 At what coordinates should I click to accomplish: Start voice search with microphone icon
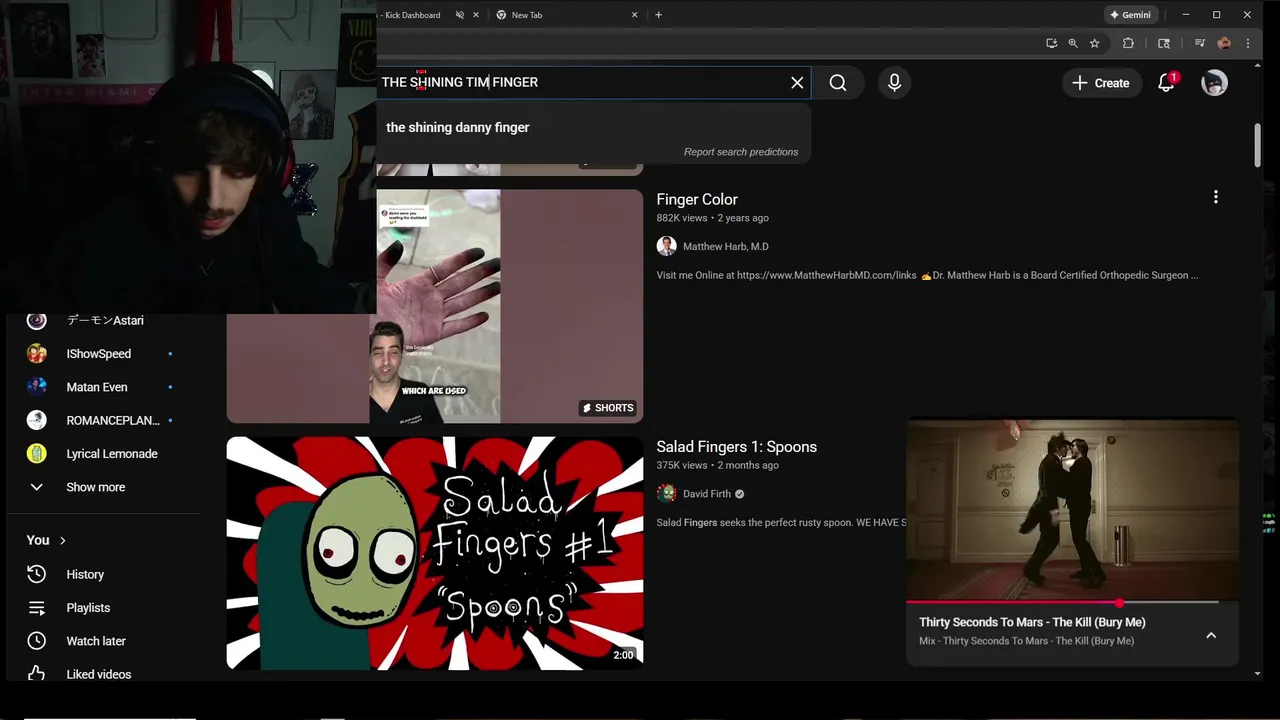[894, 83]
